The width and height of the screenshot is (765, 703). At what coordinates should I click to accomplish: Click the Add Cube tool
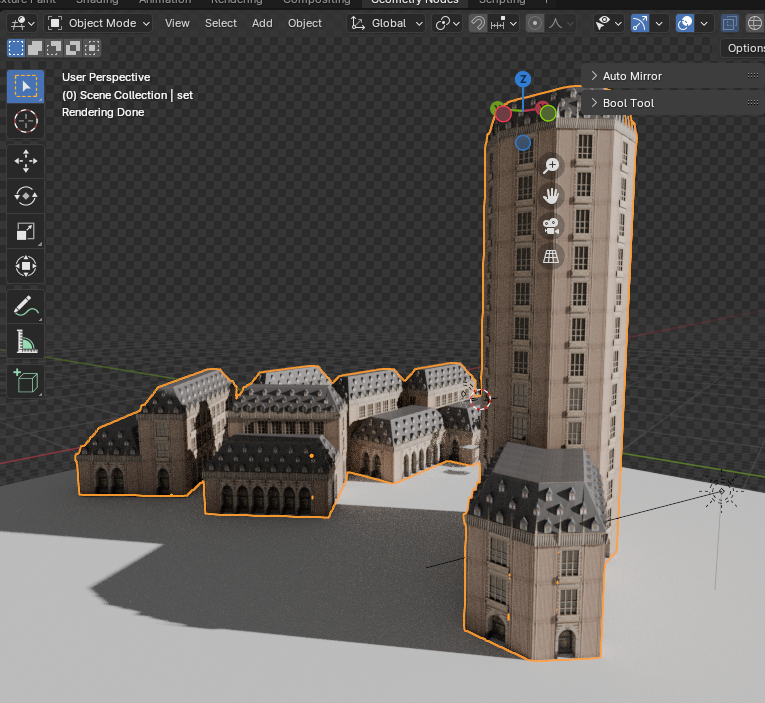[x=26, y=381]
